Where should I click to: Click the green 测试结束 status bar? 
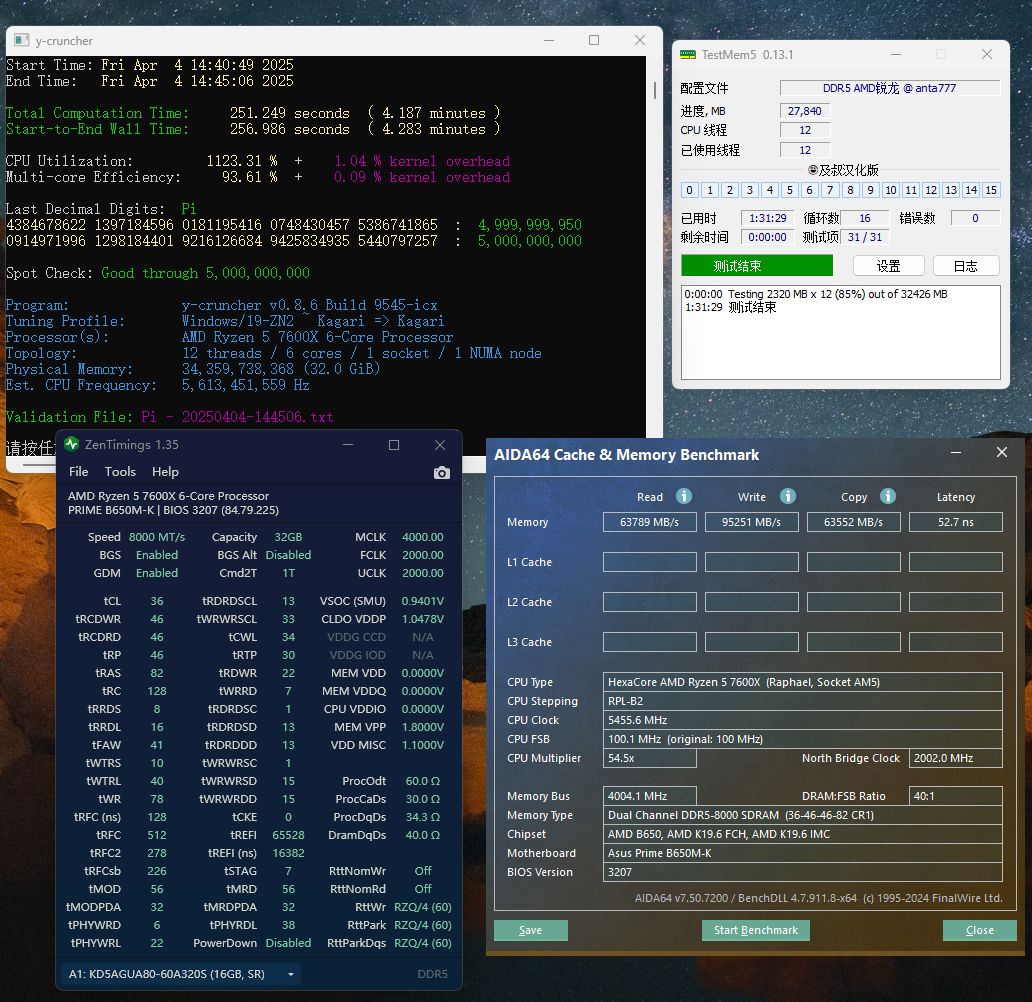coord(756,266)
